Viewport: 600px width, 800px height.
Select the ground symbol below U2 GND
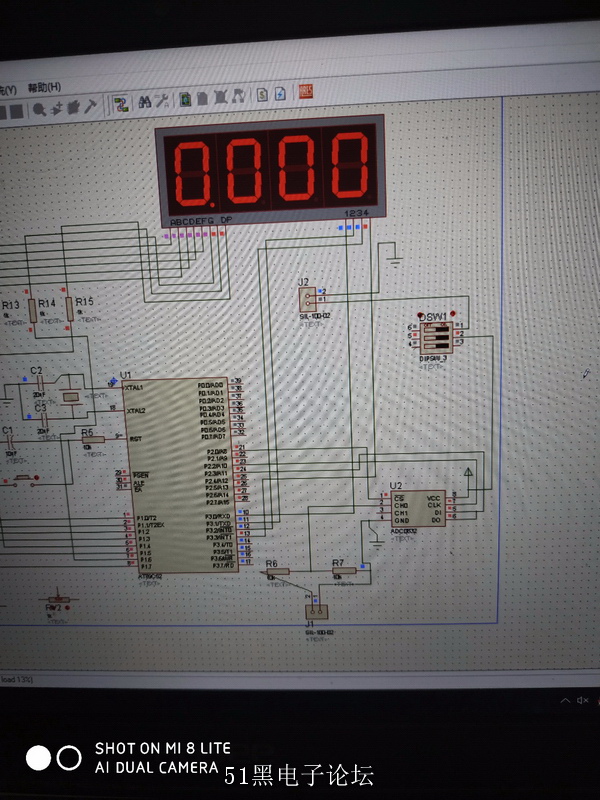[x=377, y=543]
